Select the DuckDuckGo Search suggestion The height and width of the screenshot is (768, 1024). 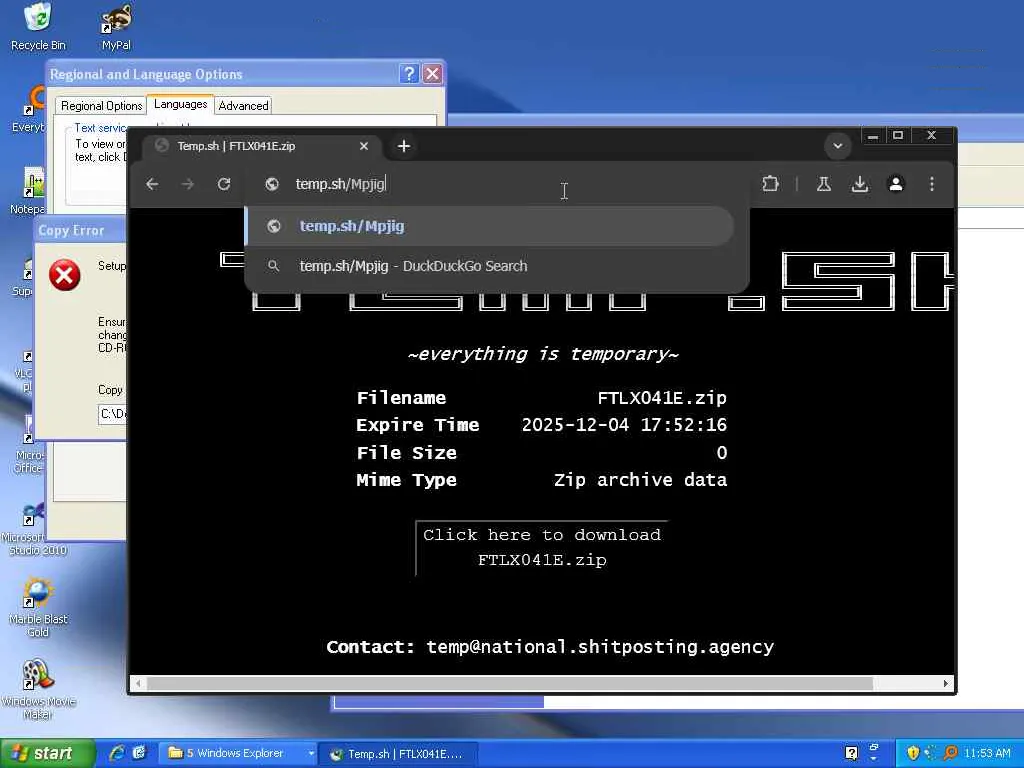pyautogui.click(x=490, y=266)
